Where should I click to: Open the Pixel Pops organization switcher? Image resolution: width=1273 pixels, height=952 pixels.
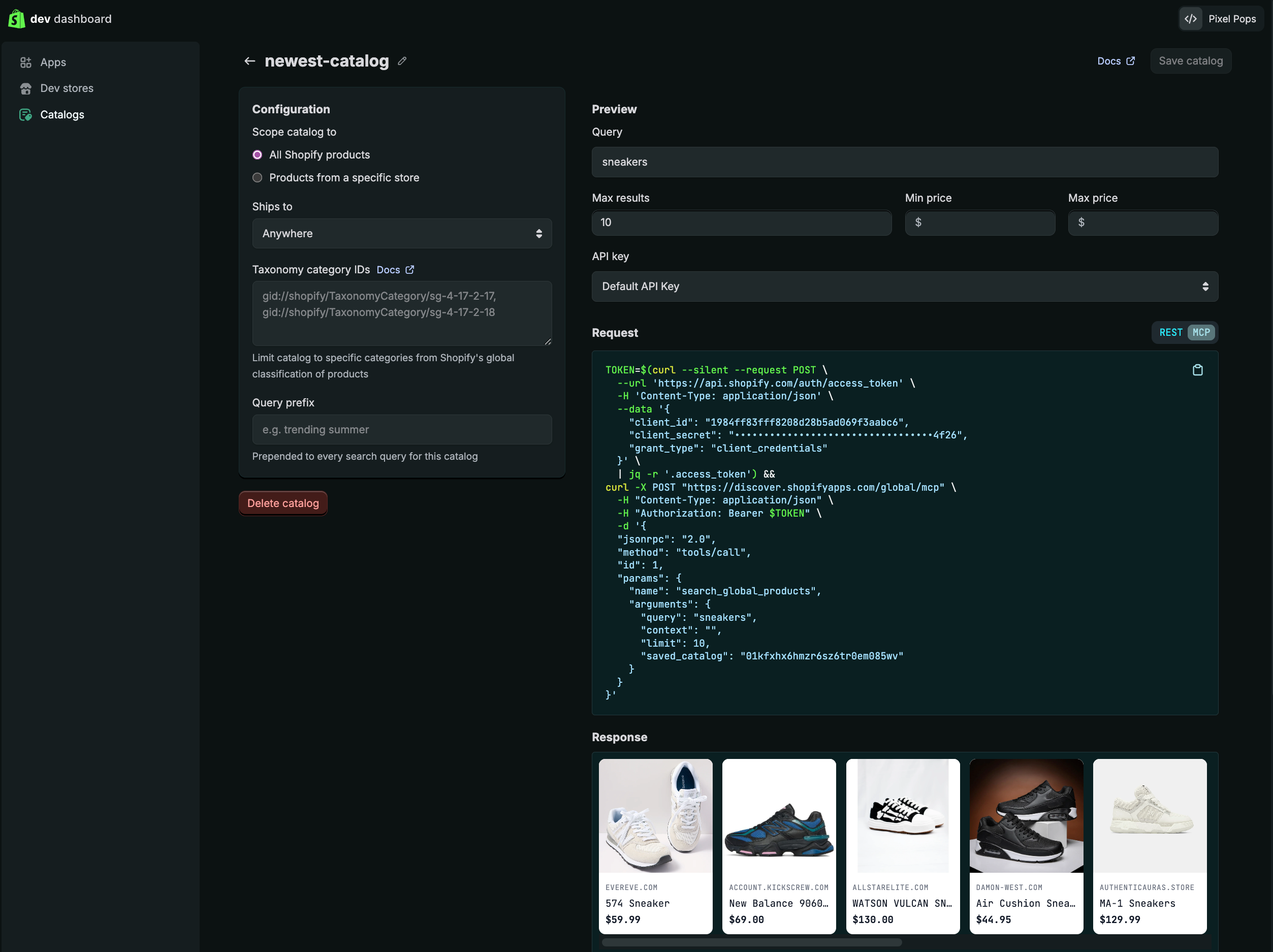tap(1220, 19)
